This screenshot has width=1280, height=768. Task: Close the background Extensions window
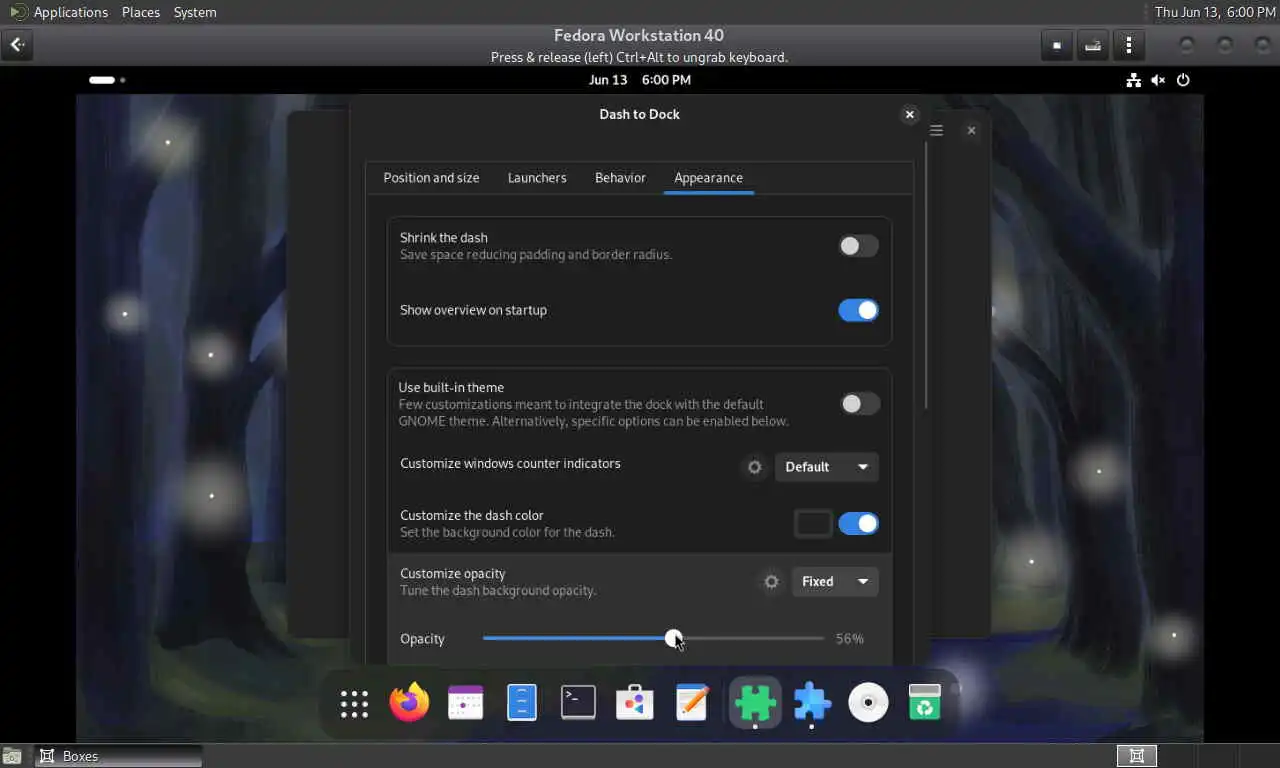pos(971,130)
